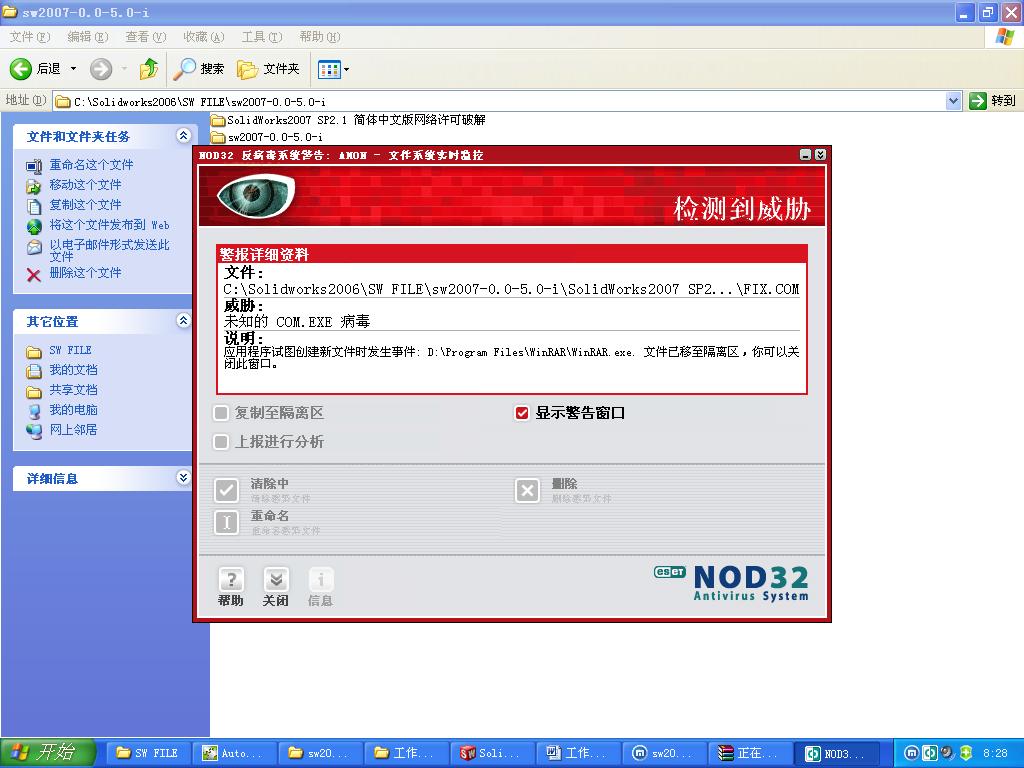Open 共享文档 in Other Places
The image size is (1024, 768).
click(73, 390)
